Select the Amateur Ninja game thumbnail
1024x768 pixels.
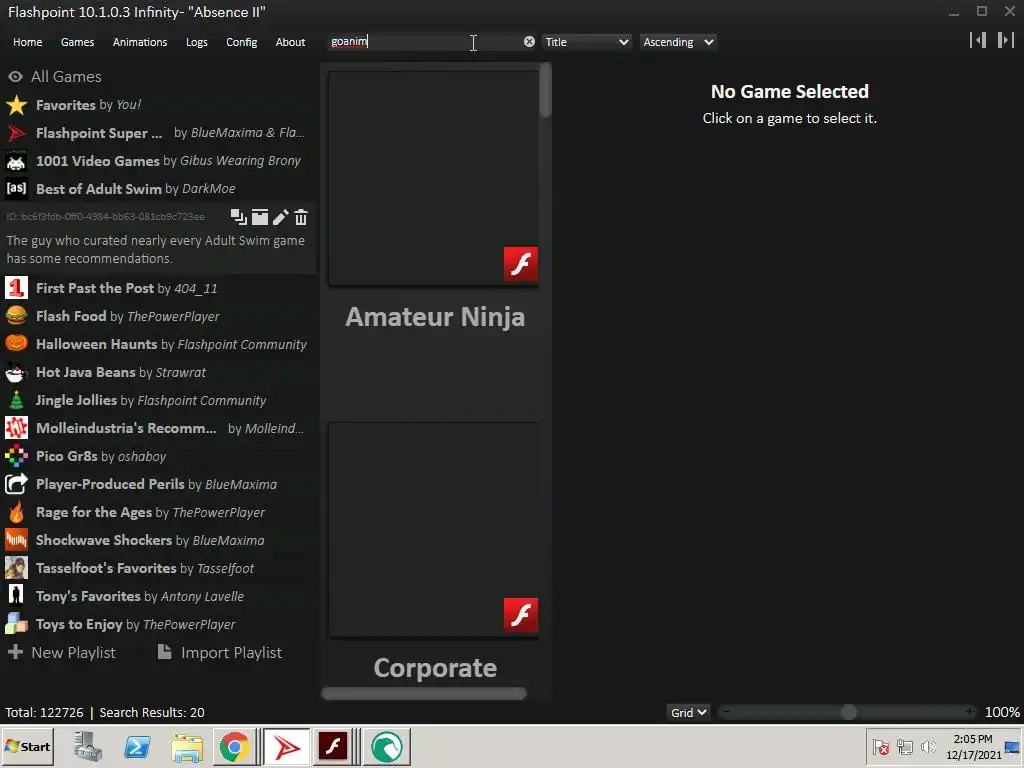[x=434, y=178]
